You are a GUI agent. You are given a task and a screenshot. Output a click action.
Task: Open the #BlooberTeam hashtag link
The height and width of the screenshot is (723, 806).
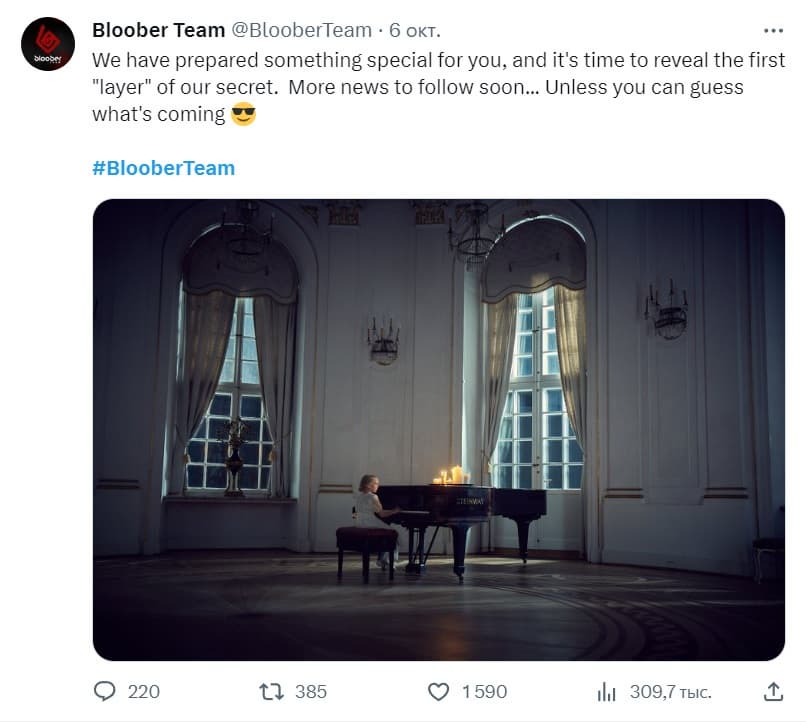pyautogui.click(x=163, y=167)
